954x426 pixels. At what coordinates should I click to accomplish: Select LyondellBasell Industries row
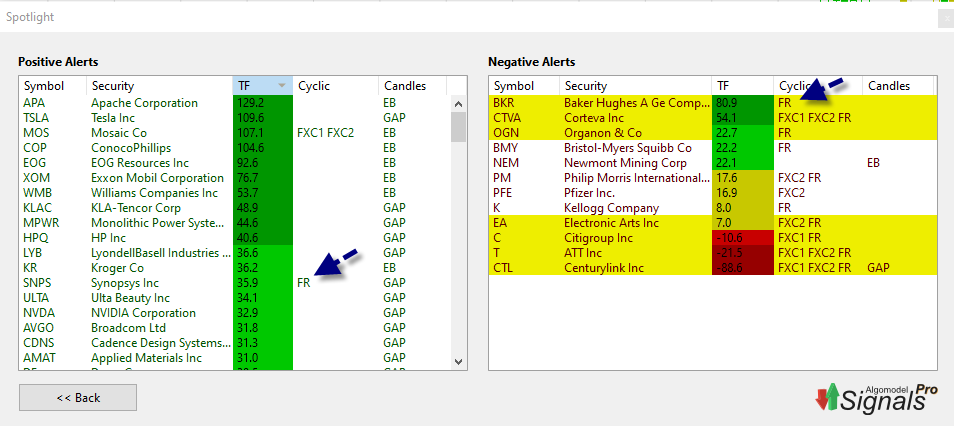[x=235, y=253]
